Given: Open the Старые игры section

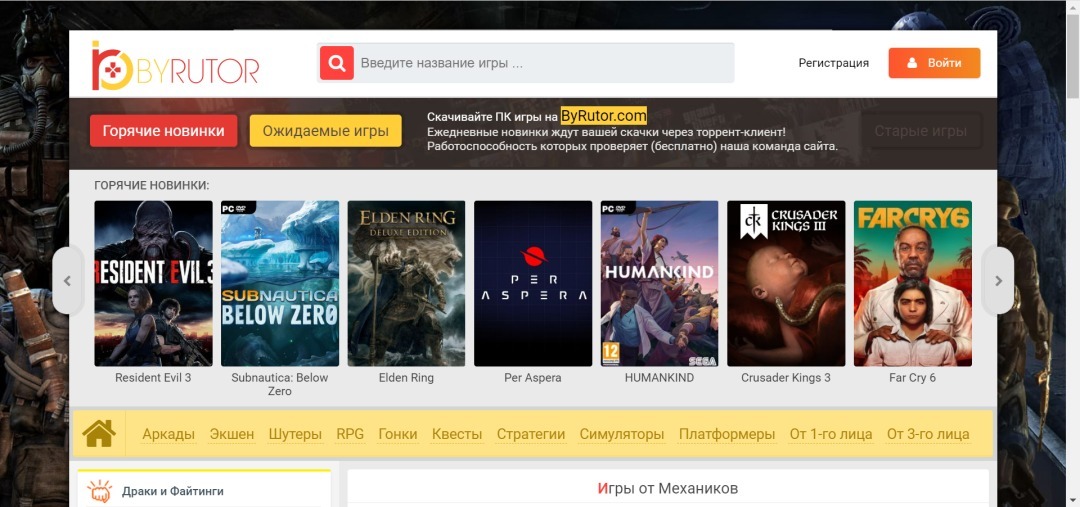Looking at the screenshot, I should click(920, 131).
